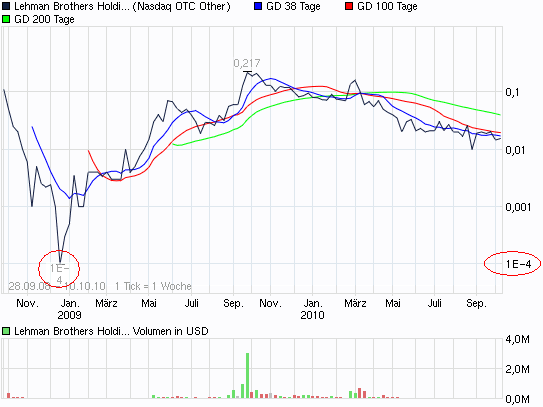
Task: Click the tallest green volume bar
Action: point(248,375)
